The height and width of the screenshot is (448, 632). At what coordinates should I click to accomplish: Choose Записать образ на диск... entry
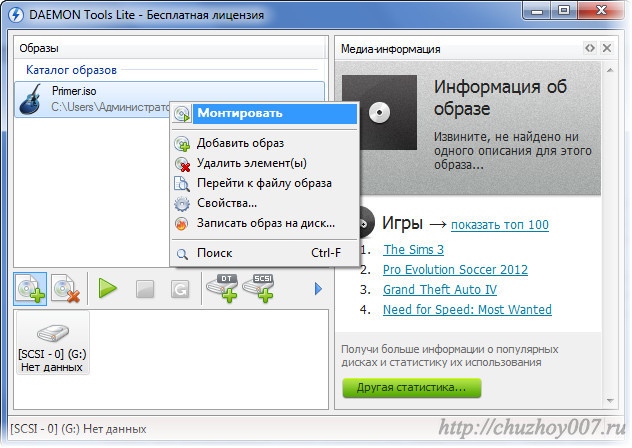pyautogui.click(x=265, y=223)
